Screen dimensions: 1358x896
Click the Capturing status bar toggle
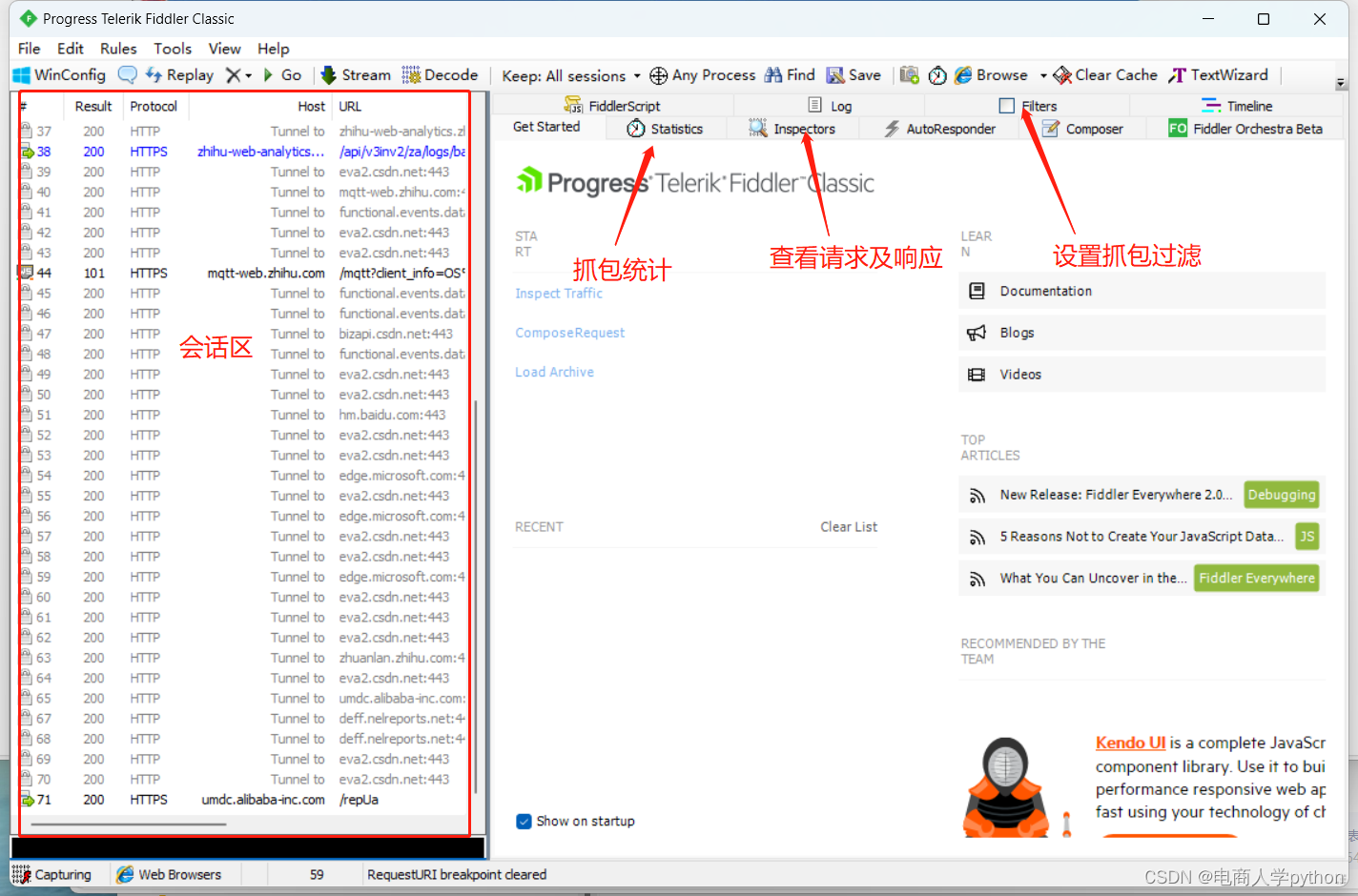[x=52, y=874]
